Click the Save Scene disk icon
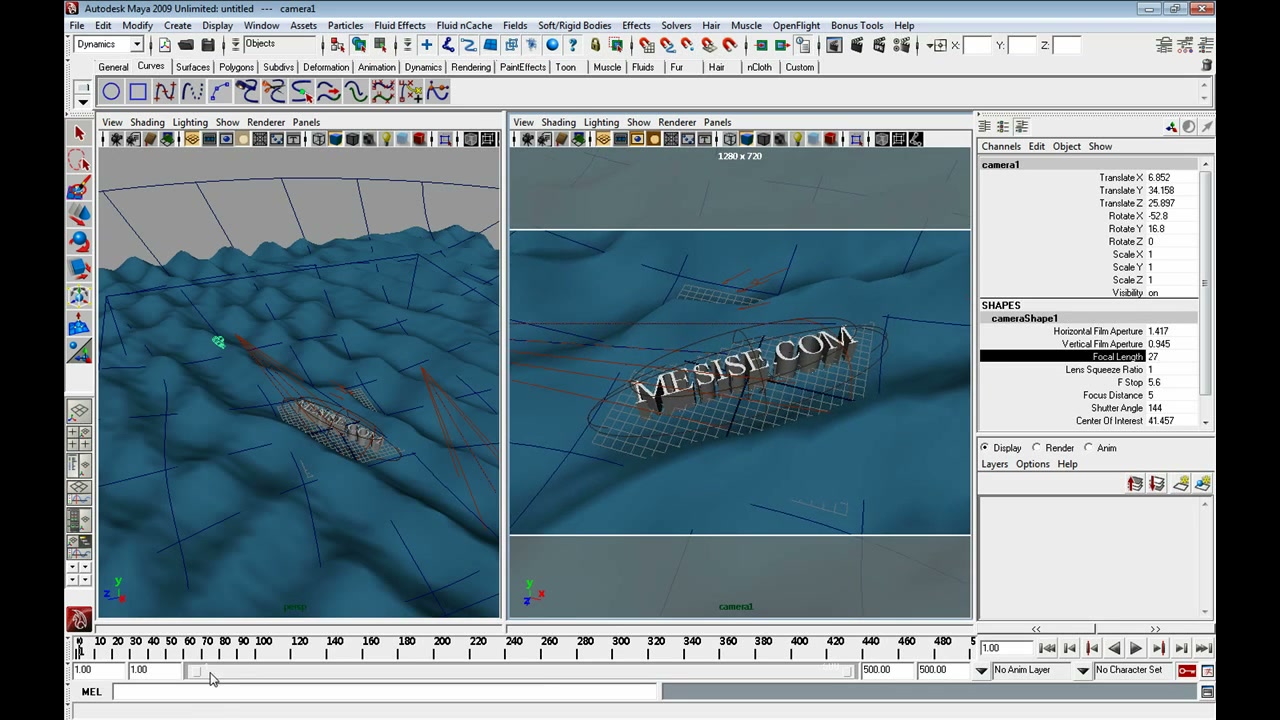The image size is (1280, 720). 208,45
